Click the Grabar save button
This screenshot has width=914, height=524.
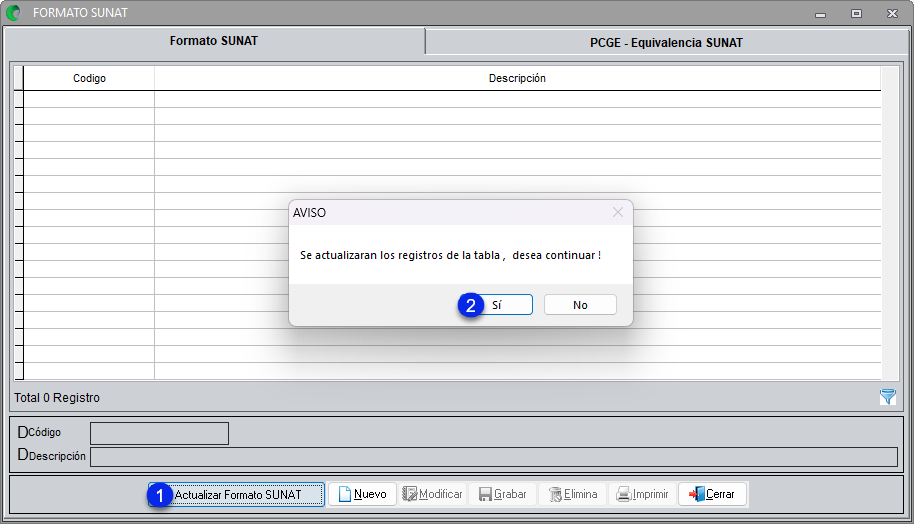(x=502, y=494)
